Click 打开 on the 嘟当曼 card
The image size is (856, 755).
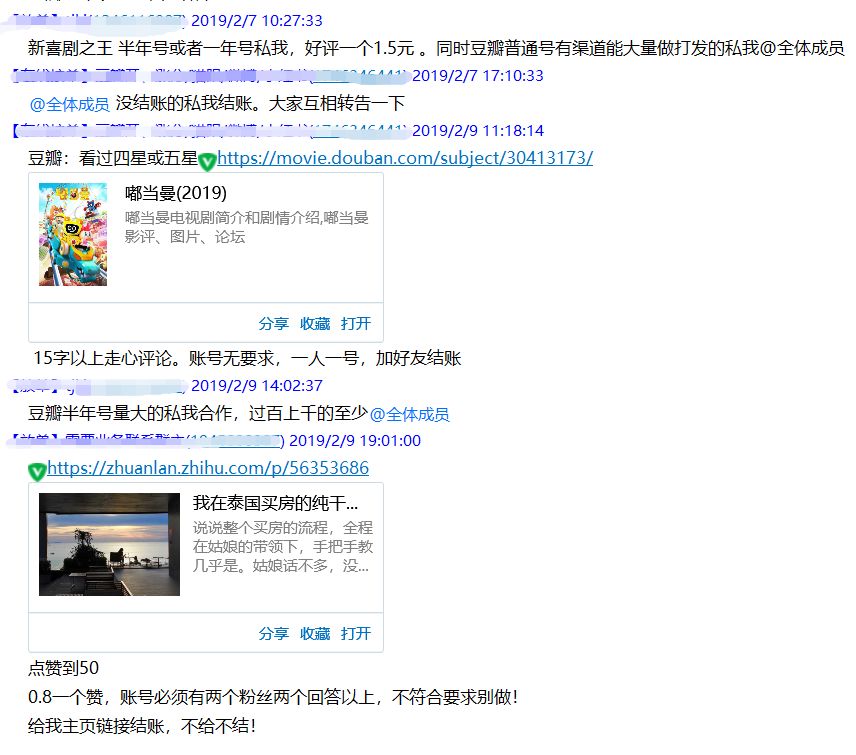354,323
